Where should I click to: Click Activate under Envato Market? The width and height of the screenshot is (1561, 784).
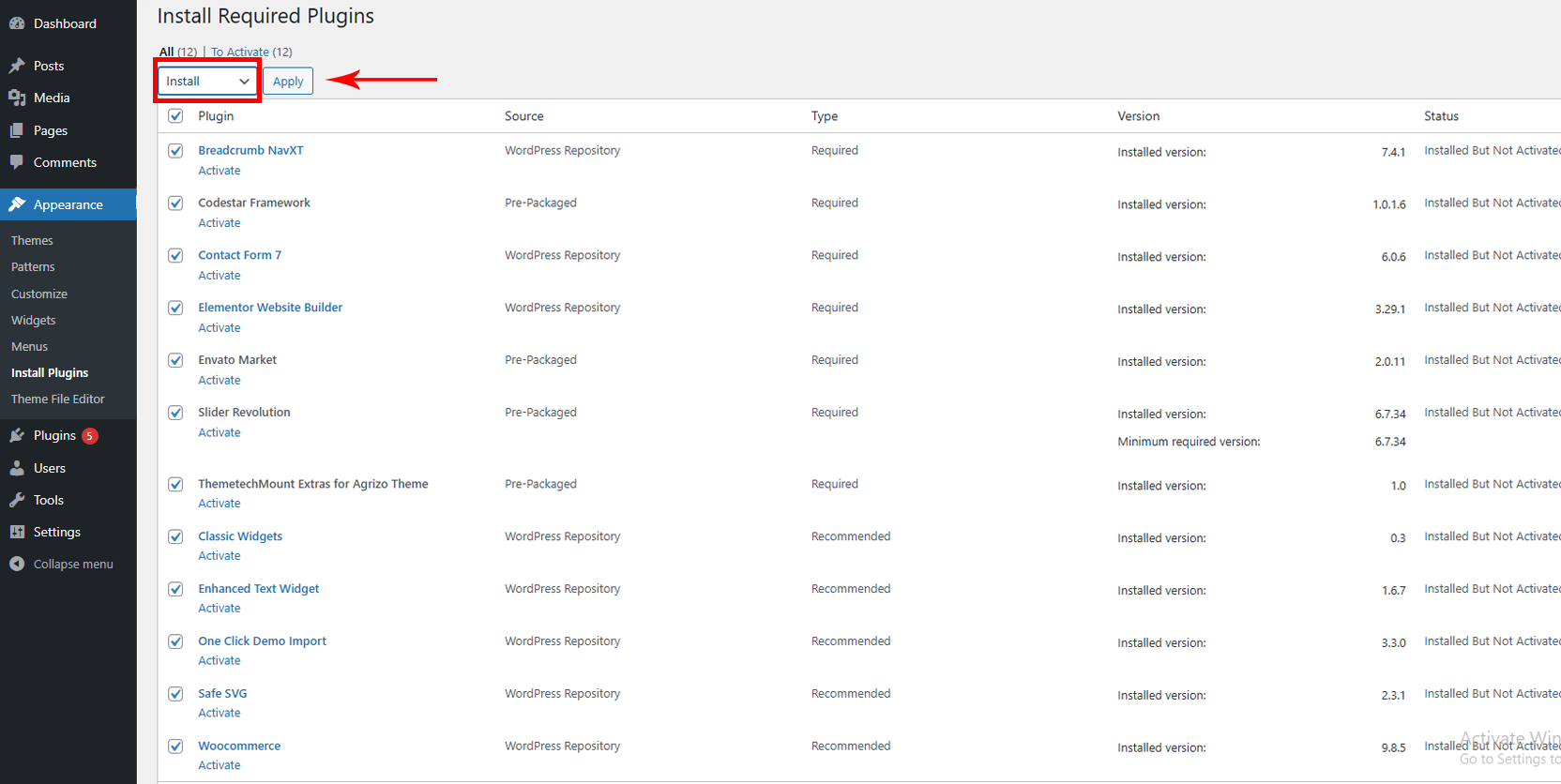(220, 380)
